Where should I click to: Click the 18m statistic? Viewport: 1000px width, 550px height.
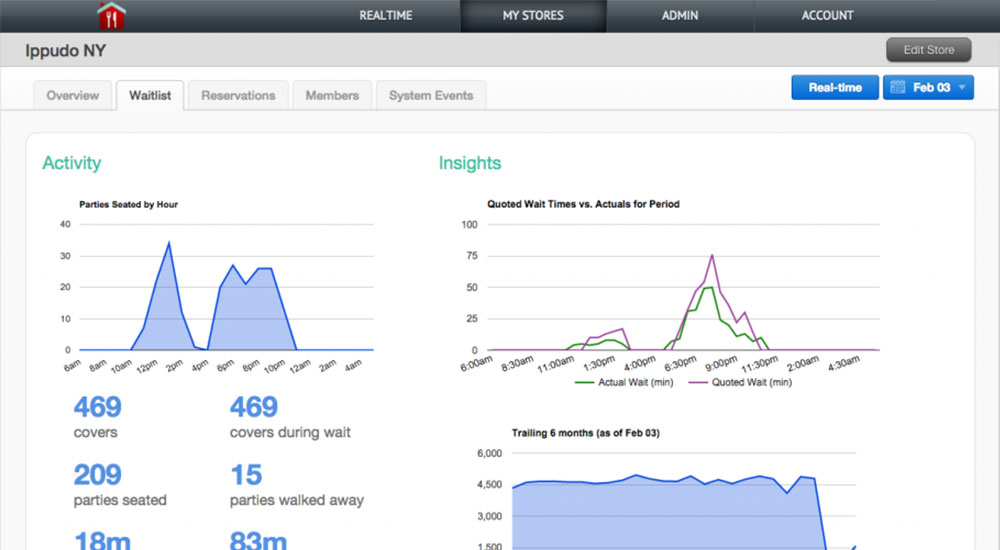[x=102, y=540]
